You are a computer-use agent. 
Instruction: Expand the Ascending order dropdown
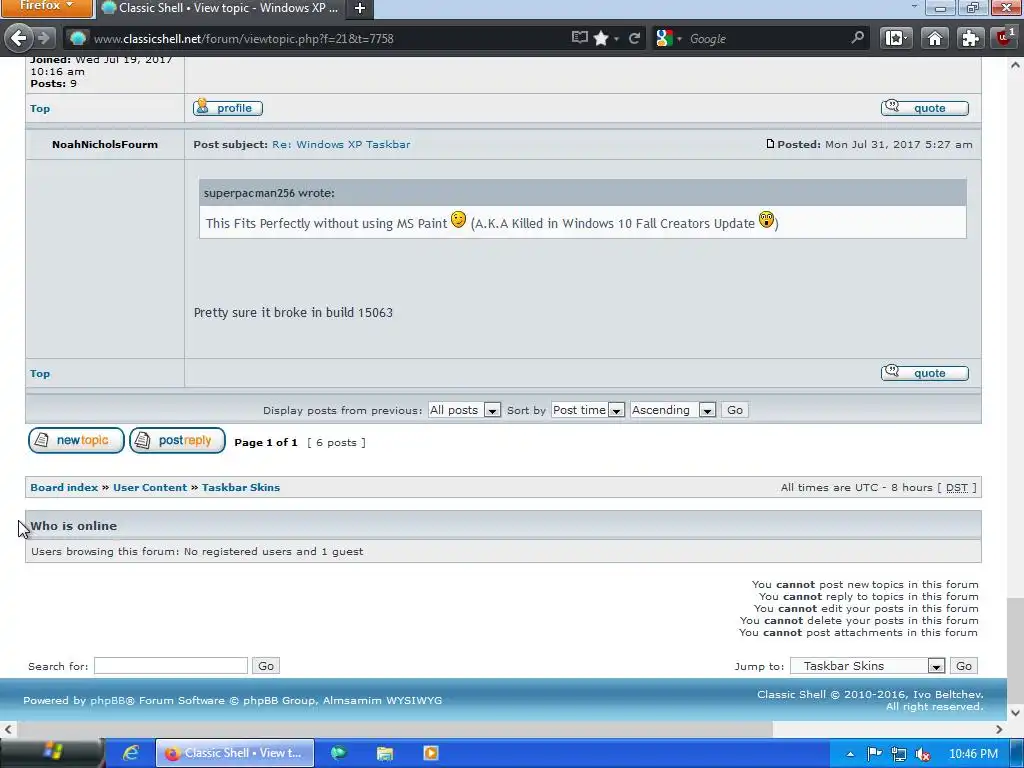pyautogui.click(x=673, y=410)
